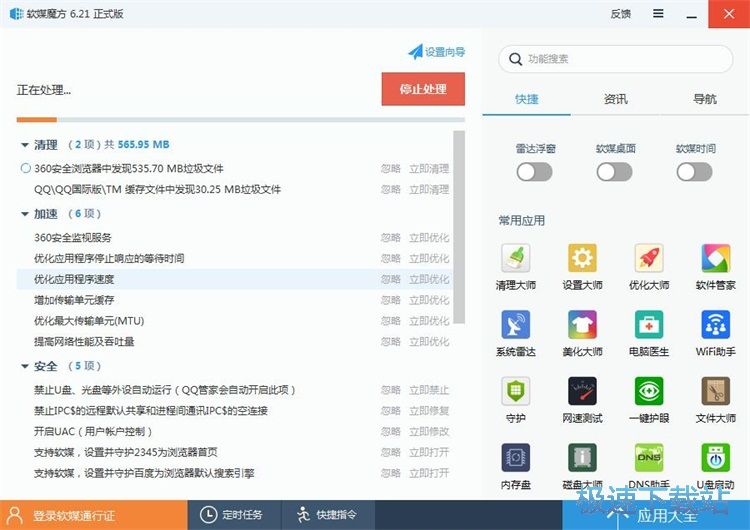Click 忽略 for 优化应用程序停止响应的等待时间

tap(391, 259)
